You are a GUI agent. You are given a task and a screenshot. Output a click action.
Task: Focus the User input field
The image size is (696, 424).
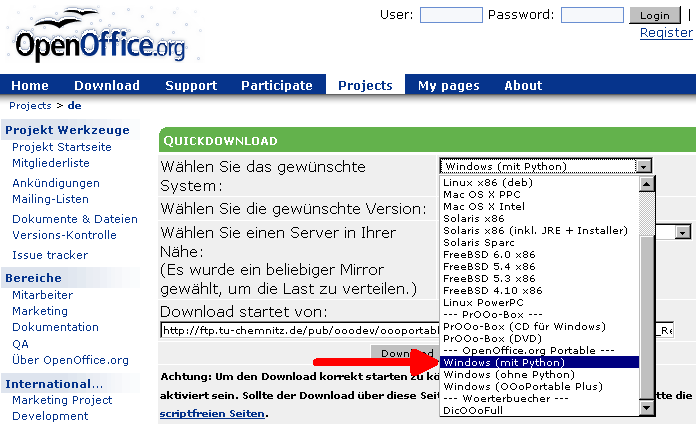coord(451,15)
